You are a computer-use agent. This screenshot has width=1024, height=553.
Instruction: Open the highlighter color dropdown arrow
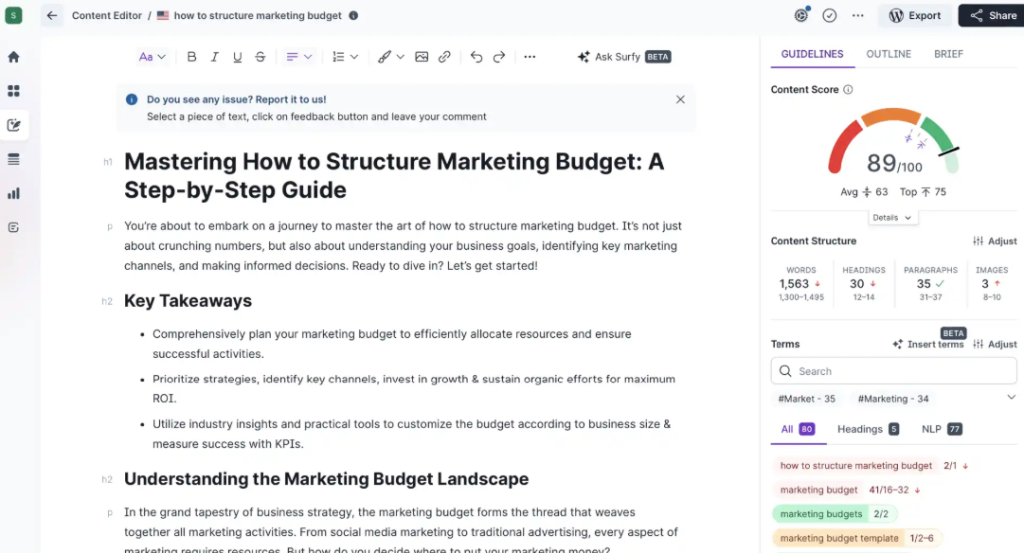click(400, 57)
